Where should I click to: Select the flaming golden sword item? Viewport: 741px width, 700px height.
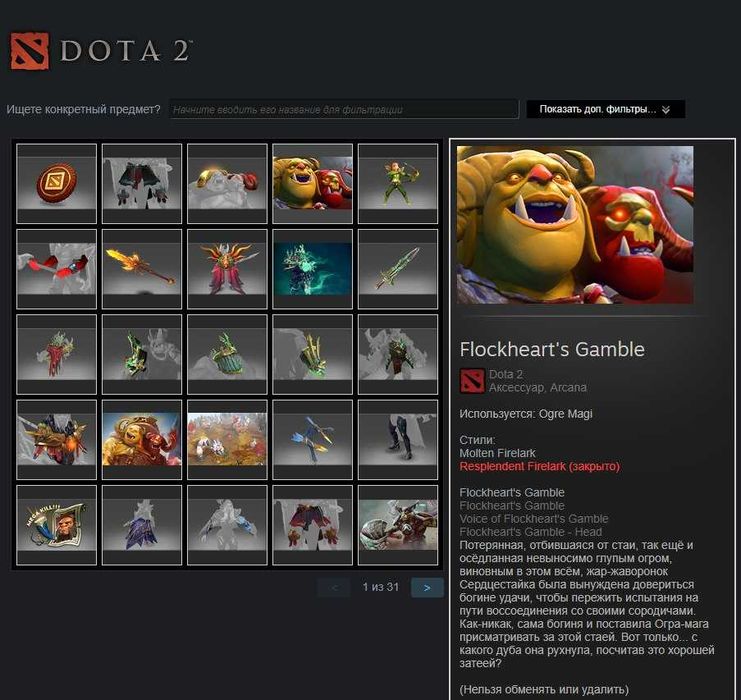[142, 269]
